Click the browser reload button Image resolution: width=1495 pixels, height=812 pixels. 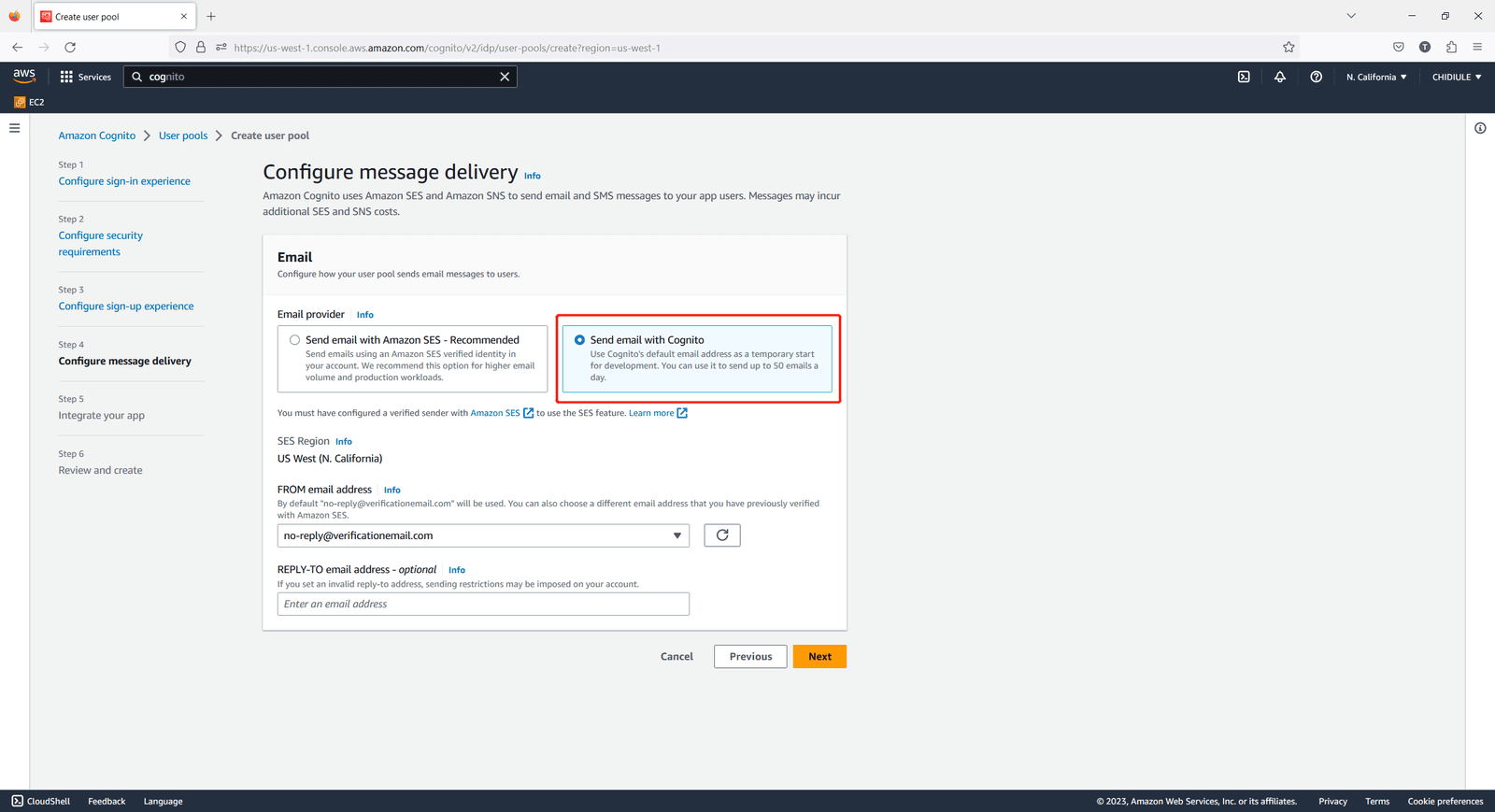click(70, 47)
